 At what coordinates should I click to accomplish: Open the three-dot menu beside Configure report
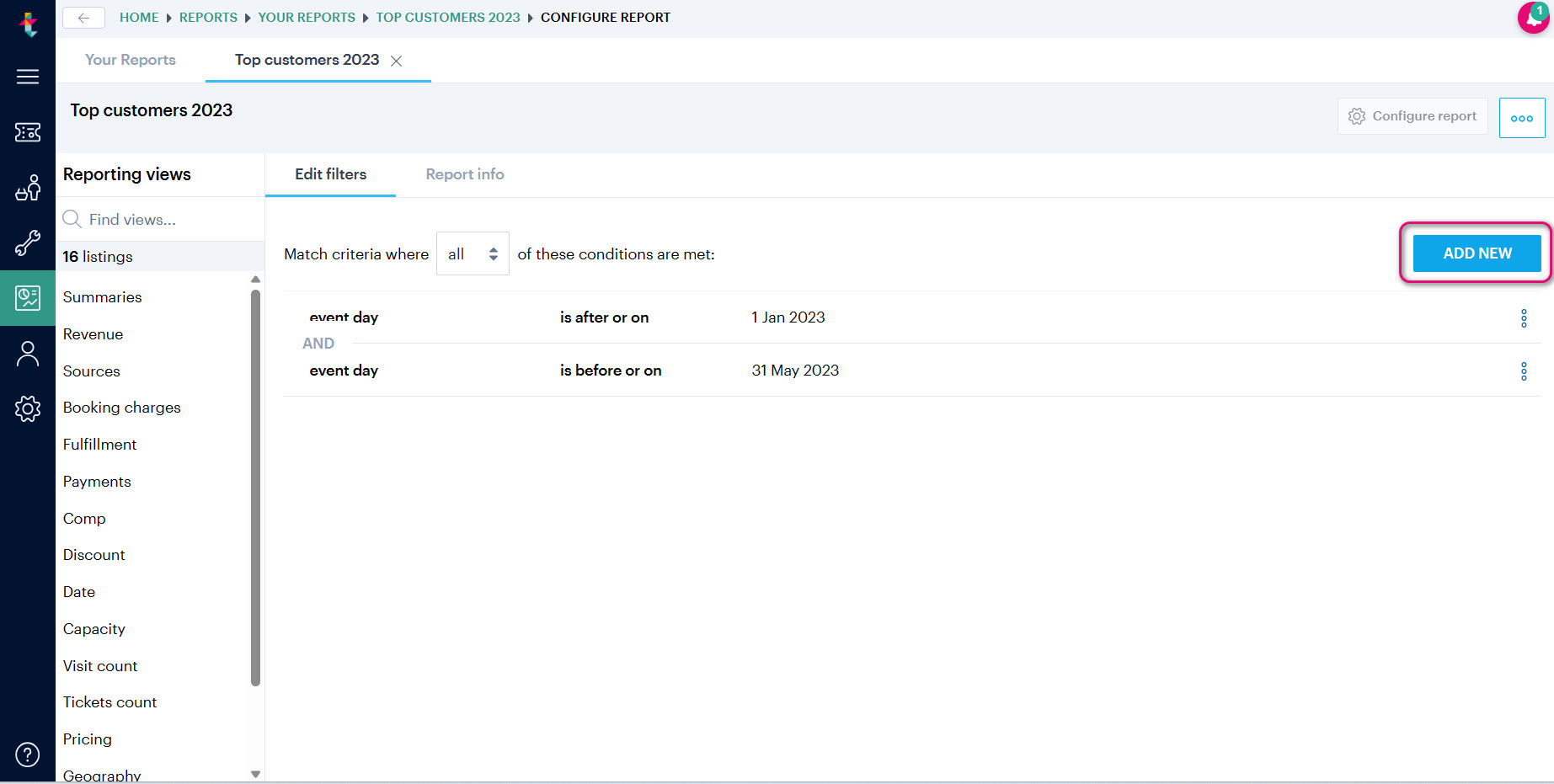(1521, 118)
